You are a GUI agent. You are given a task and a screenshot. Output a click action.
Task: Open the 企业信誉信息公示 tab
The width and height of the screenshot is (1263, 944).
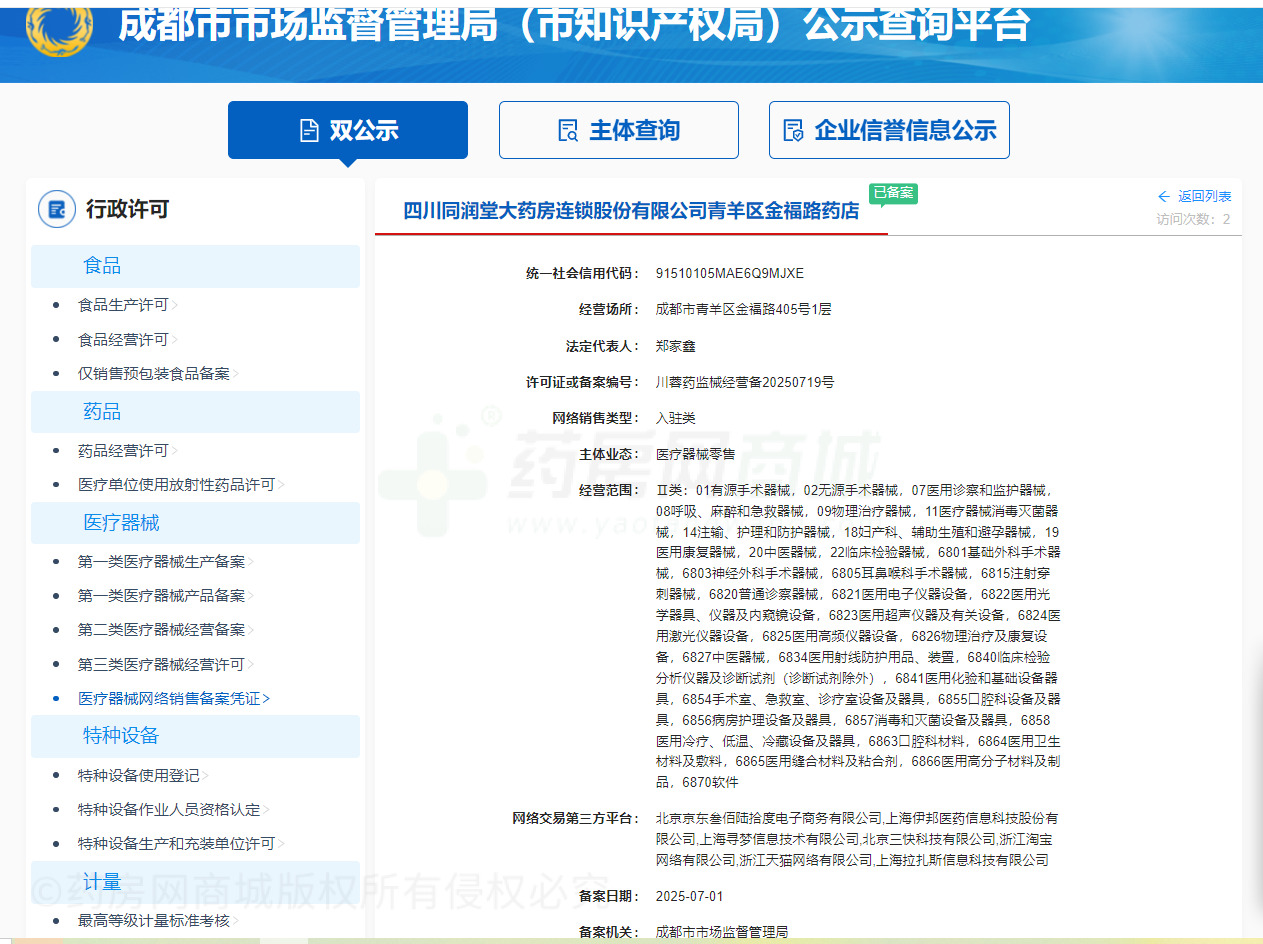tap(889, 130)
